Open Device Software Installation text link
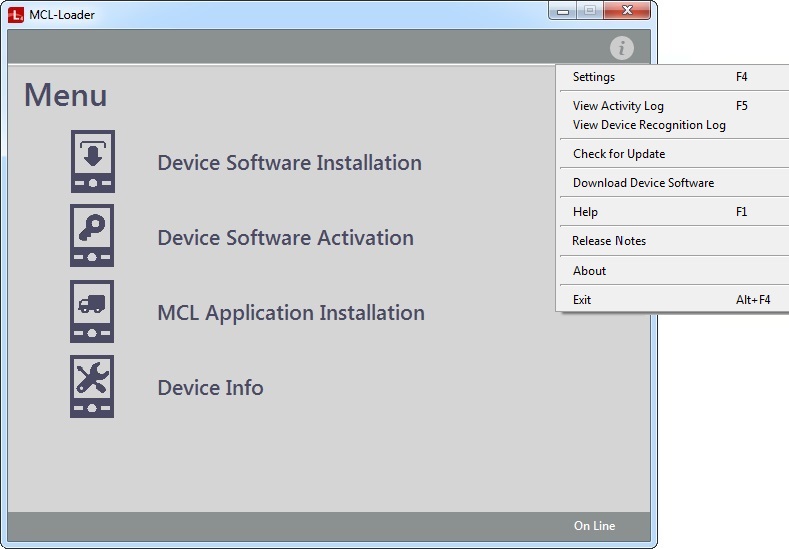Screen dimensions: 789x549 (x=289, y=163)
